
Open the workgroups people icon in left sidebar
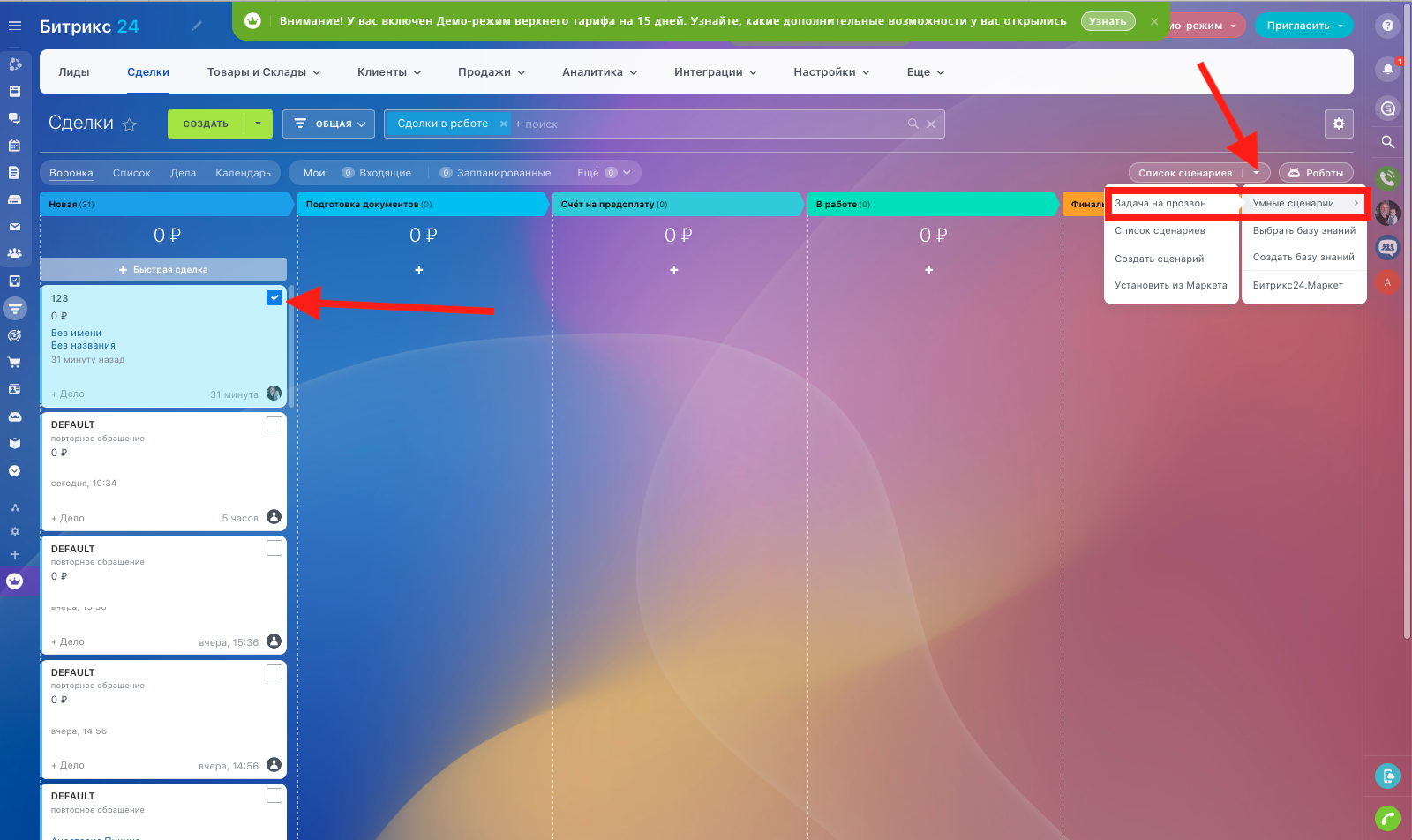(14, 253)
